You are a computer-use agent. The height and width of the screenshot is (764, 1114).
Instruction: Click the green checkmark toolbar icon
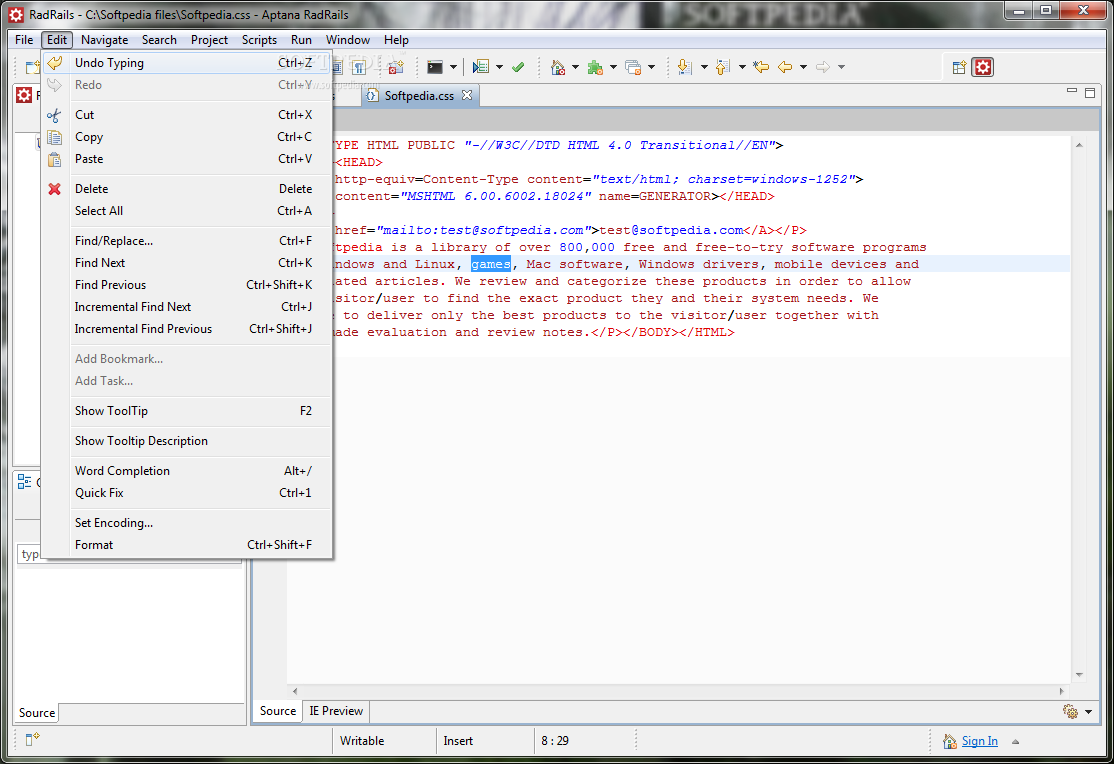[x=518, y=67]
